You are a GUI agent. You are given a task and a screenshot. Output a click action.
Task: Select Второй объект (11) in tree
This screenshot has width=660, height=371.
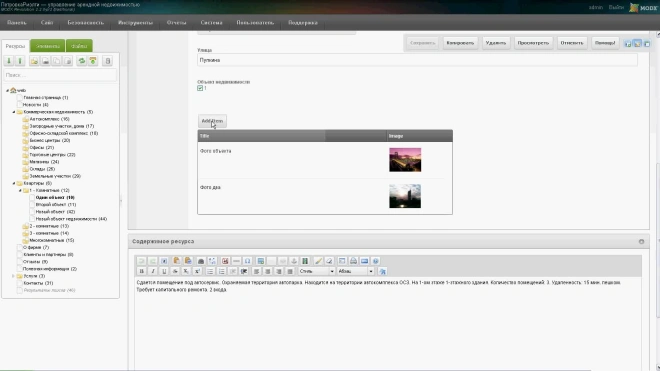pos(56,205)
